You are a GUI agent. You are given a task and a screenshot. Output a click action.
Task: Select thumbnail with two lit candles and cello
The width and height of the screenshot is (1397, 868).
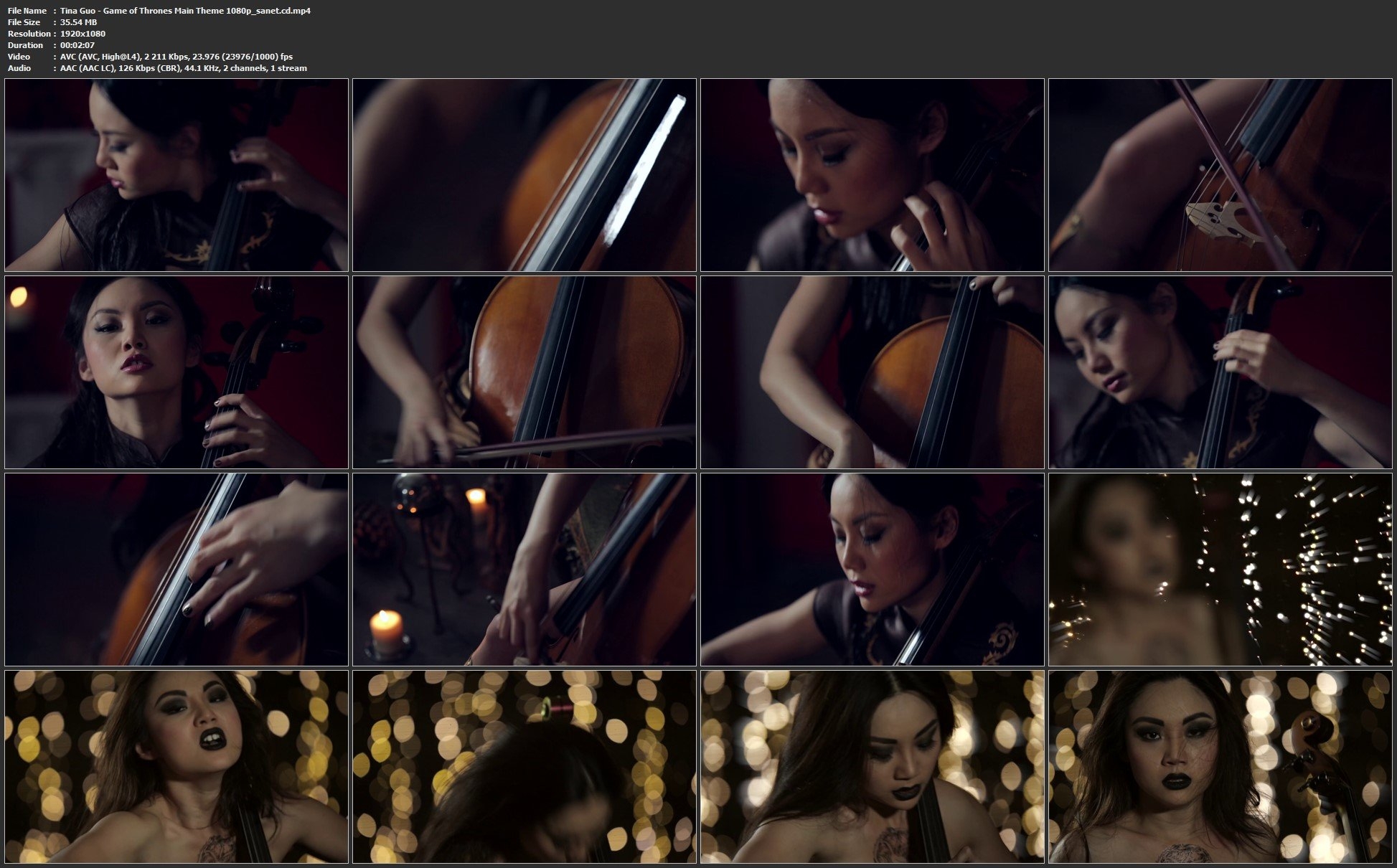click(524, 570)
